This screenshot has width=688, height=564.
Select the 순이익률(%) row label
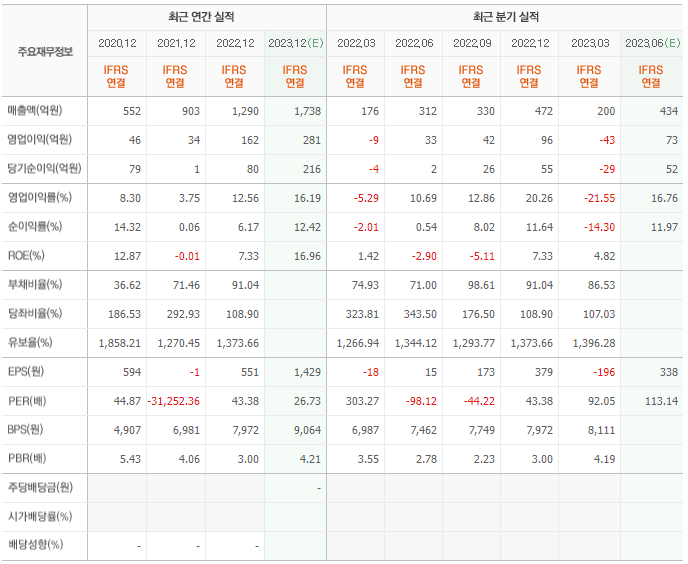click(x=35, y=226)
